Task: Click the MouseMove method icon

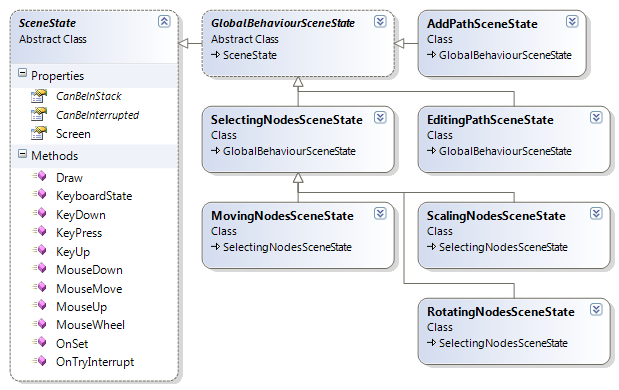Action: (39, 287)
